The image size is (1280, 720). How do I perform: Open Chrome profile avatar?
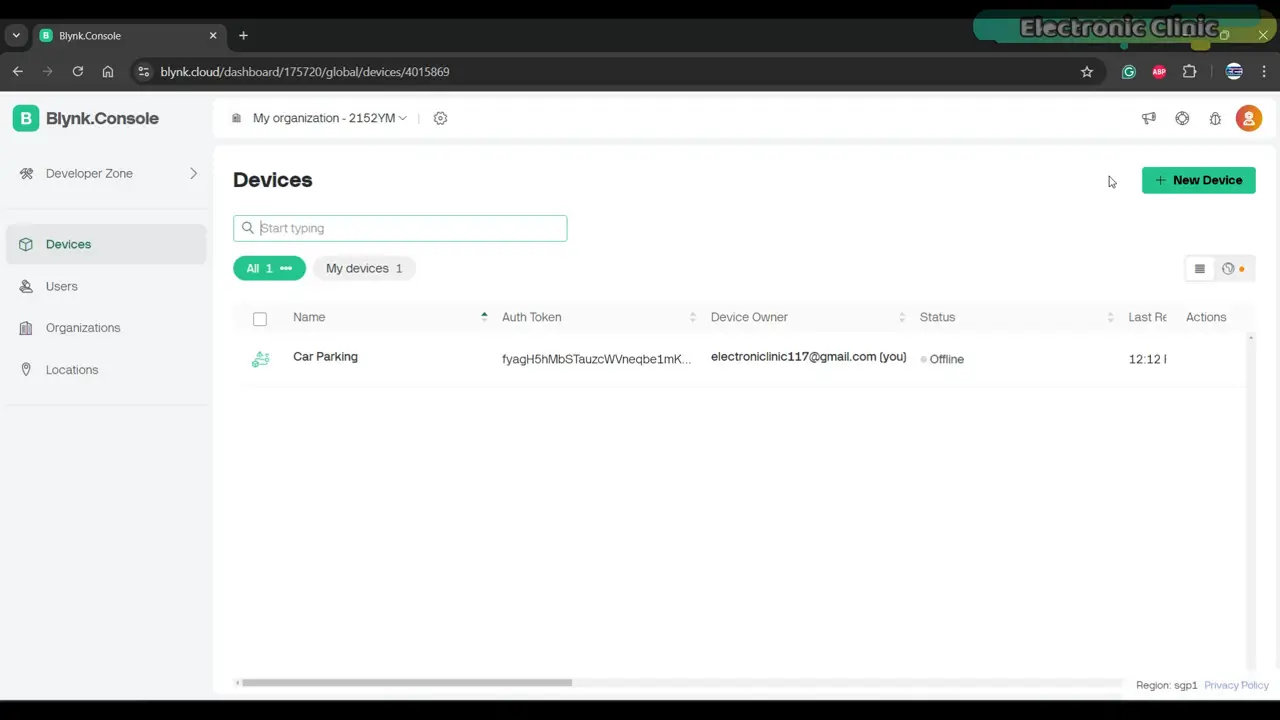point(1234,72)
